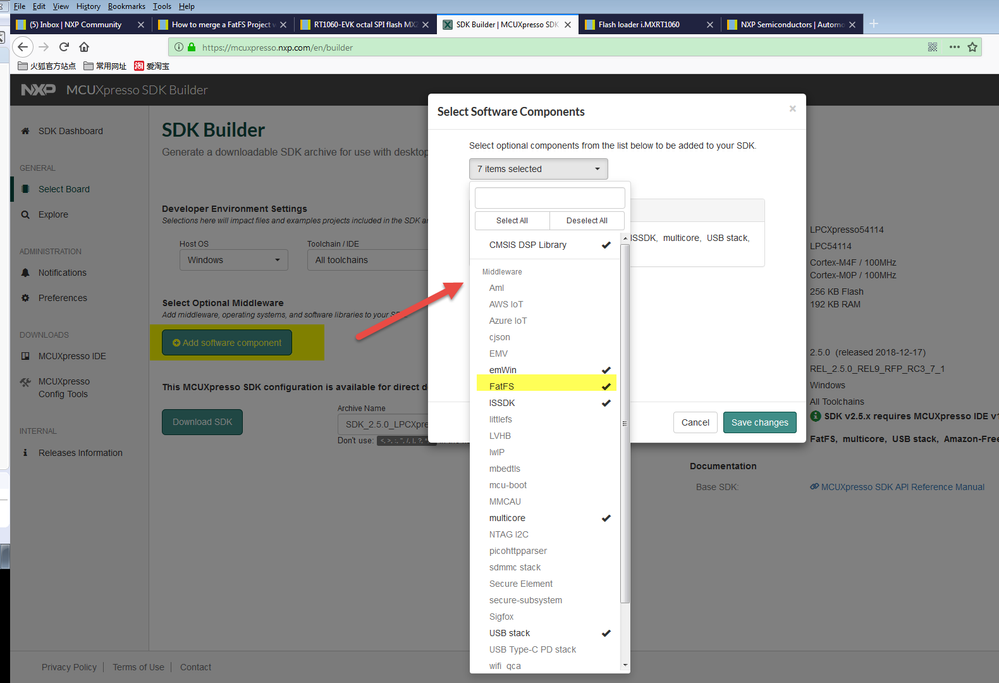Open the page actions three-dot menu
This screenshot has width=999, height=683.
[x=954, y=47]
